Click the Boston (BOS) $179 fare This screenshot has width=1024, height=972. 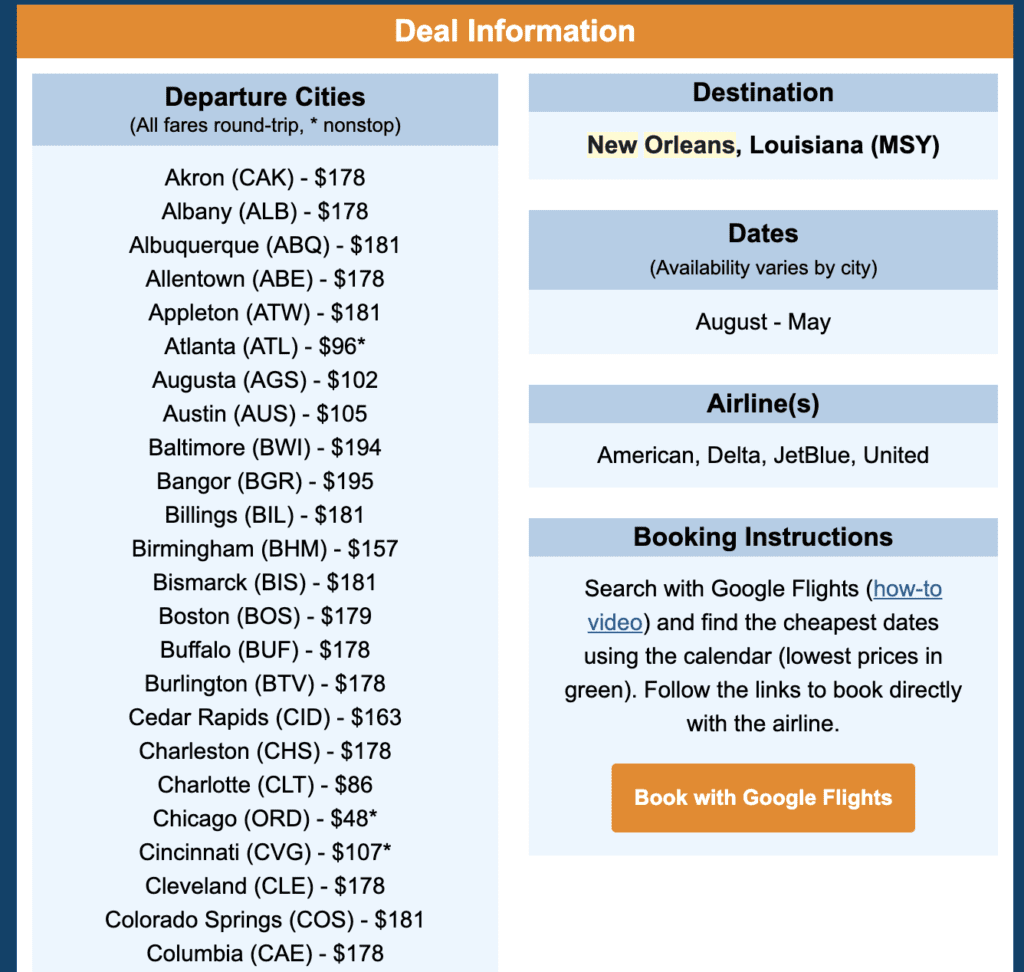(x=264, y=616)
